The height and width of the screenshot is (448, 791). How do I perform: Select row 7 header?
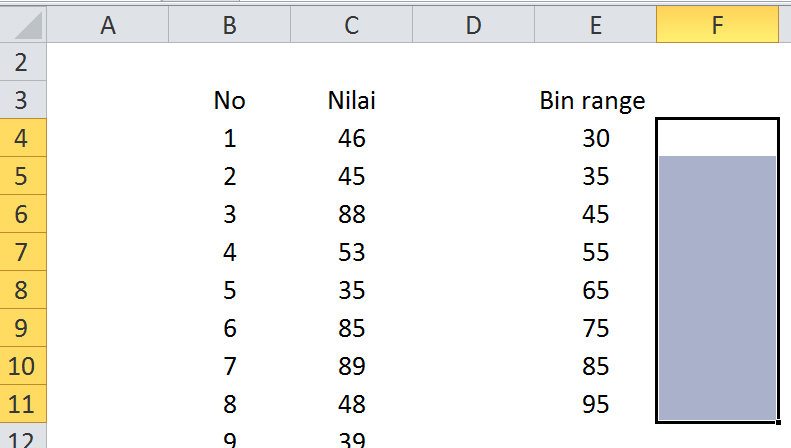pos(23,252)
